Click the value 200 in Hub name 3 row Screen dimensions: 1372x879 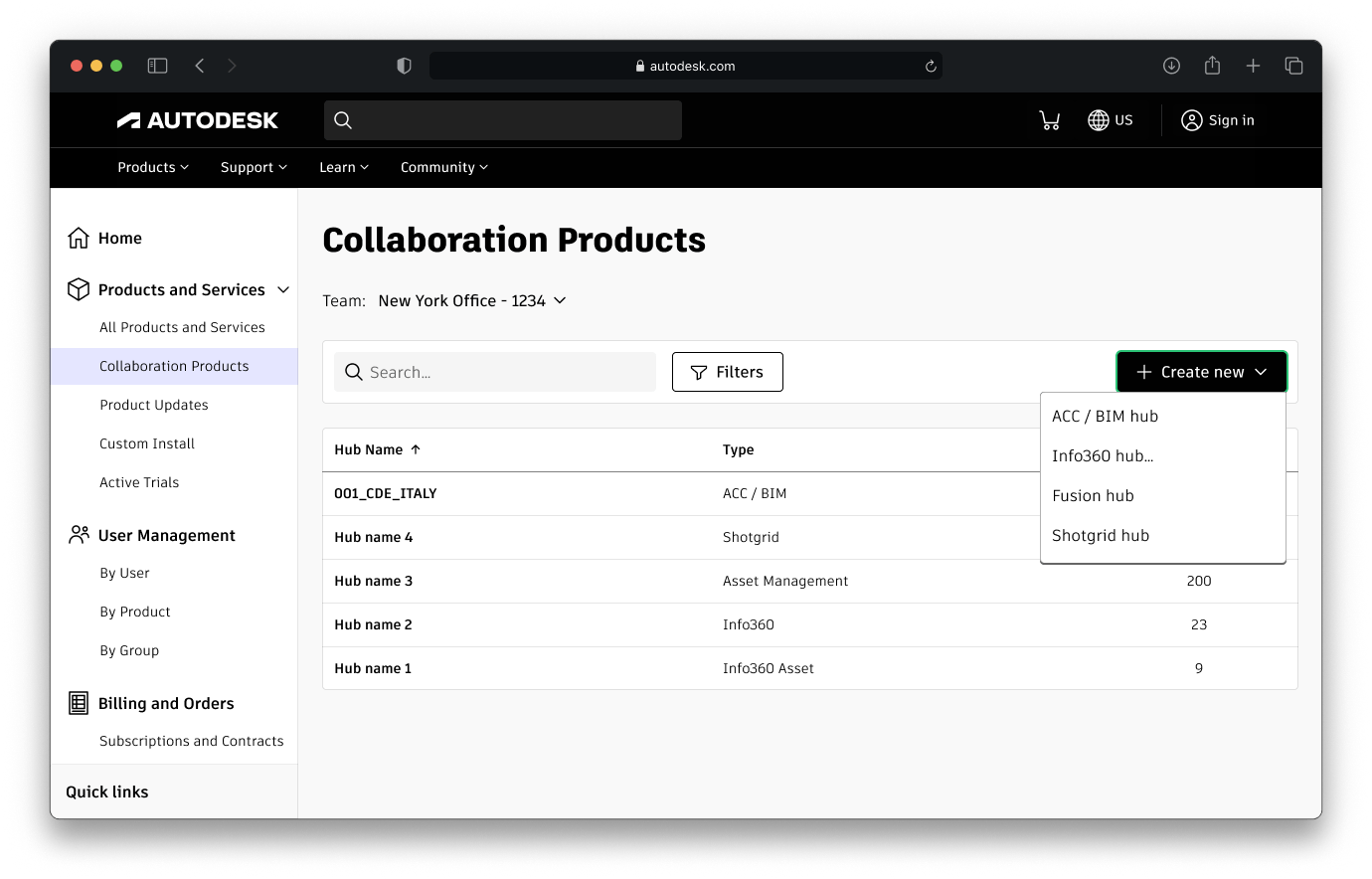pos(1199,581)
